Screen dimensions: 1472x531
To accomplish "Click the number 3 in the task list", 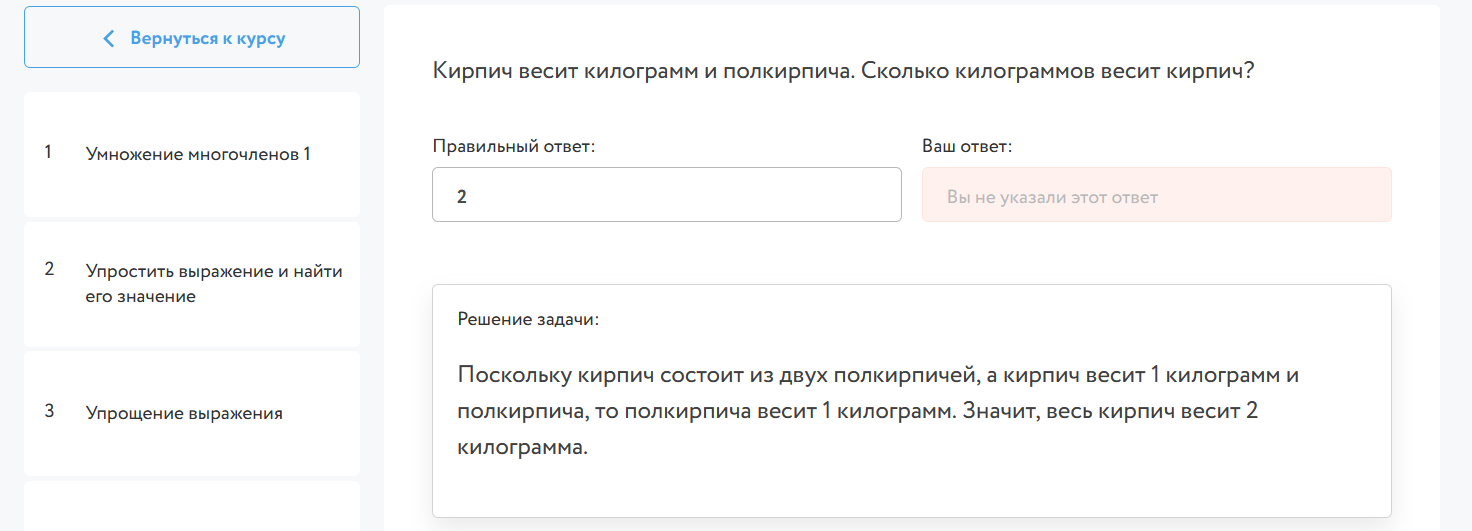I will (x=49, y=411).
